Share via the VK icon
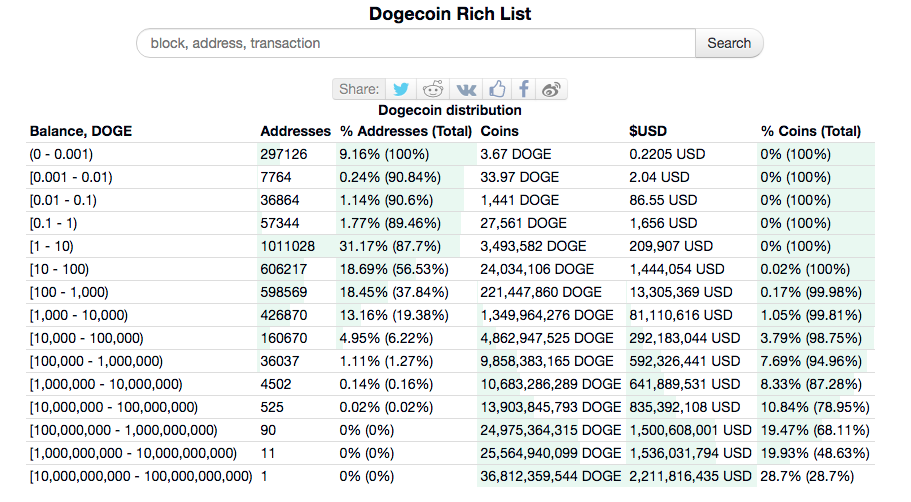The height and width of the screenshot is (502, 911). click(x=465, y=89)
